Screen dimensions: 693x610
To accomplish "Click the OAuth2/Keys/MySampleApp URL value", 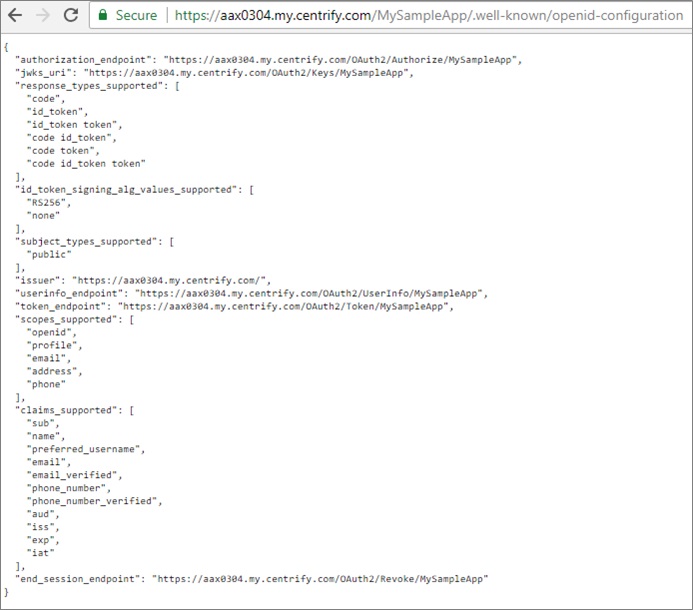I will pos(248,72).
